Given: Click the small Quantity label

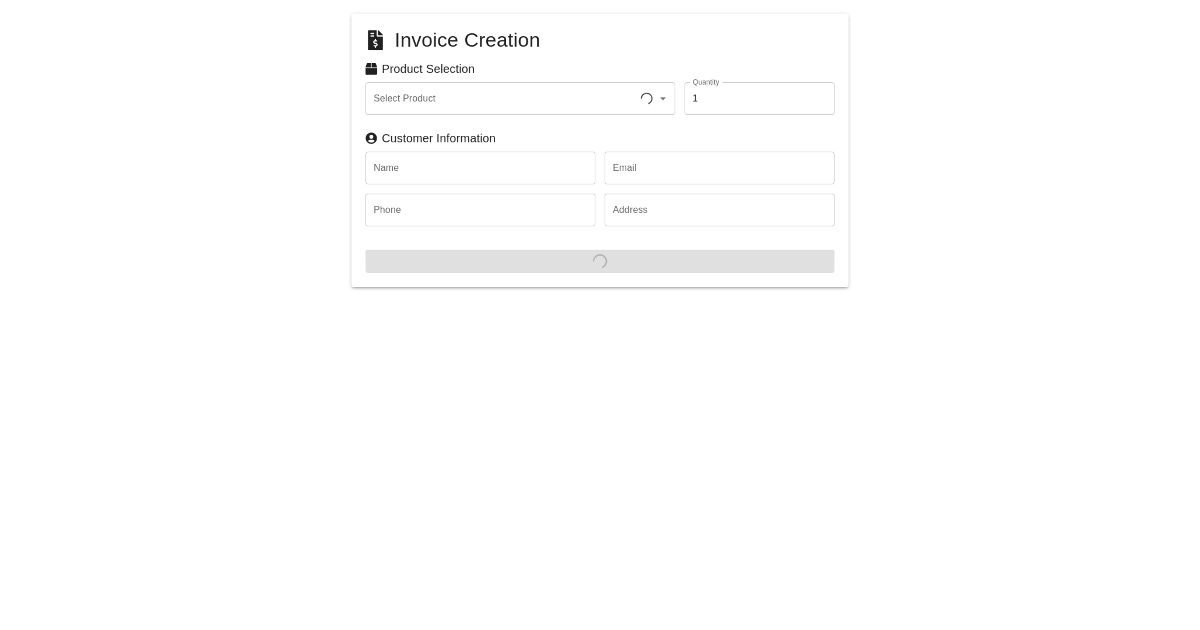Looking at the screenshot, I should pyautogui.click(x=706, y=82).
